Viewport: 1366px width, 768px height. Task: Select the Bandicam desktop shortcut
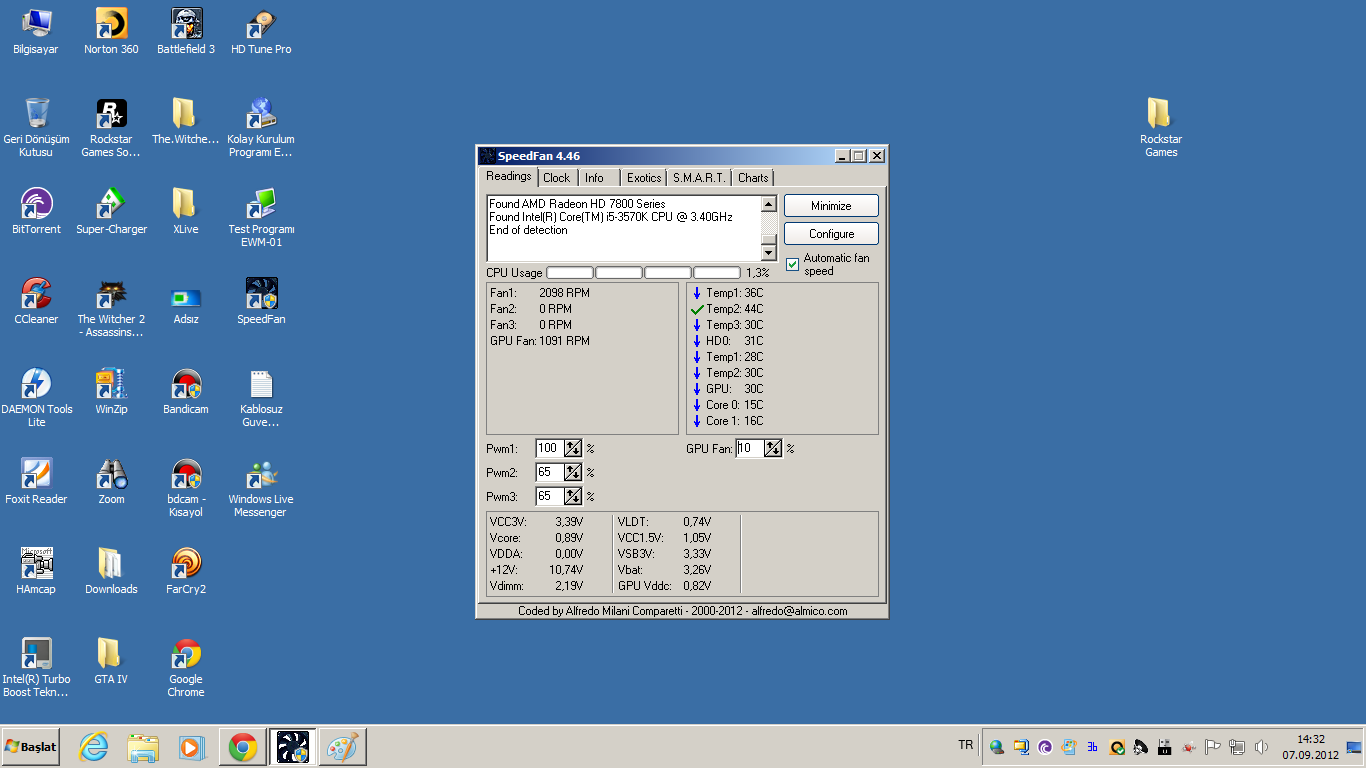[186, 391]
